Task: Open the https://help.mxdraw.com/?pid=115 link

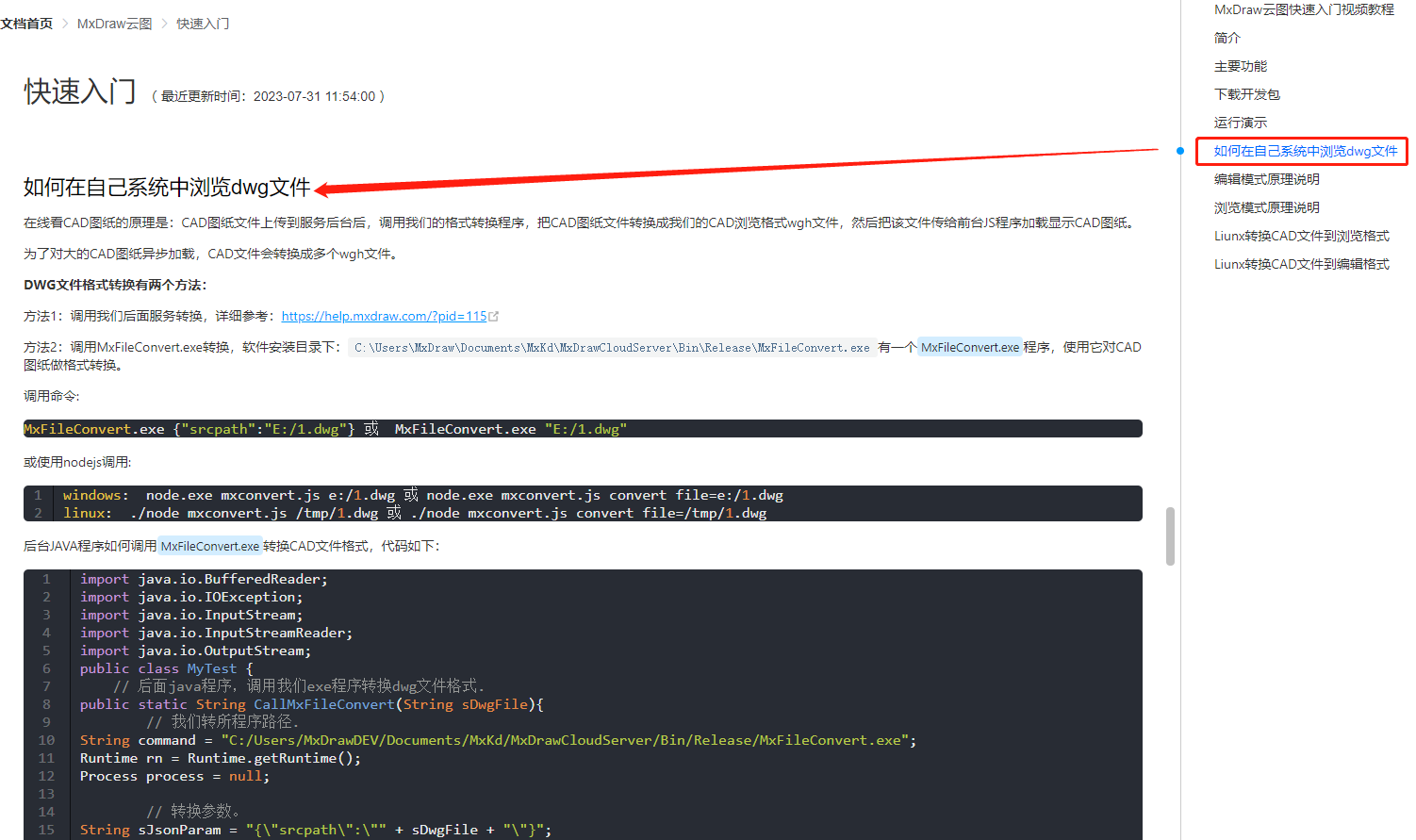Action: tap(384, 317)
